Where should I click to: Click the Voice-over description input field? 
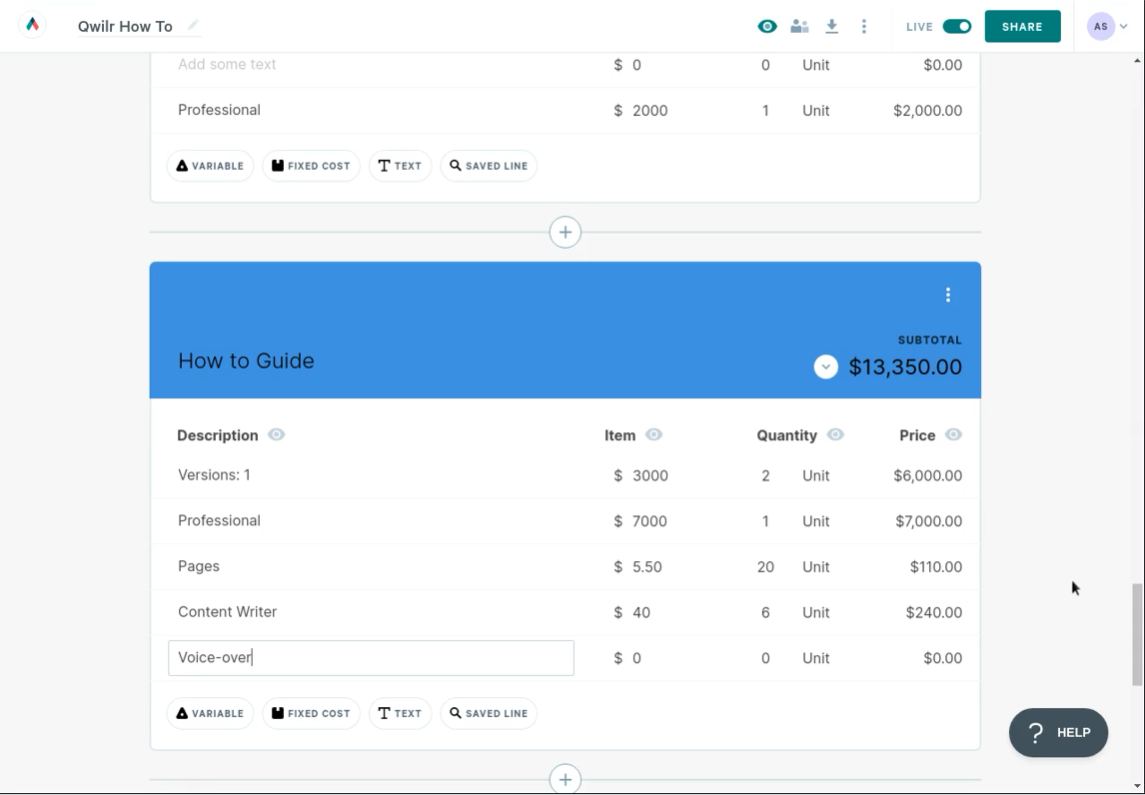click(x=371, y=658)
